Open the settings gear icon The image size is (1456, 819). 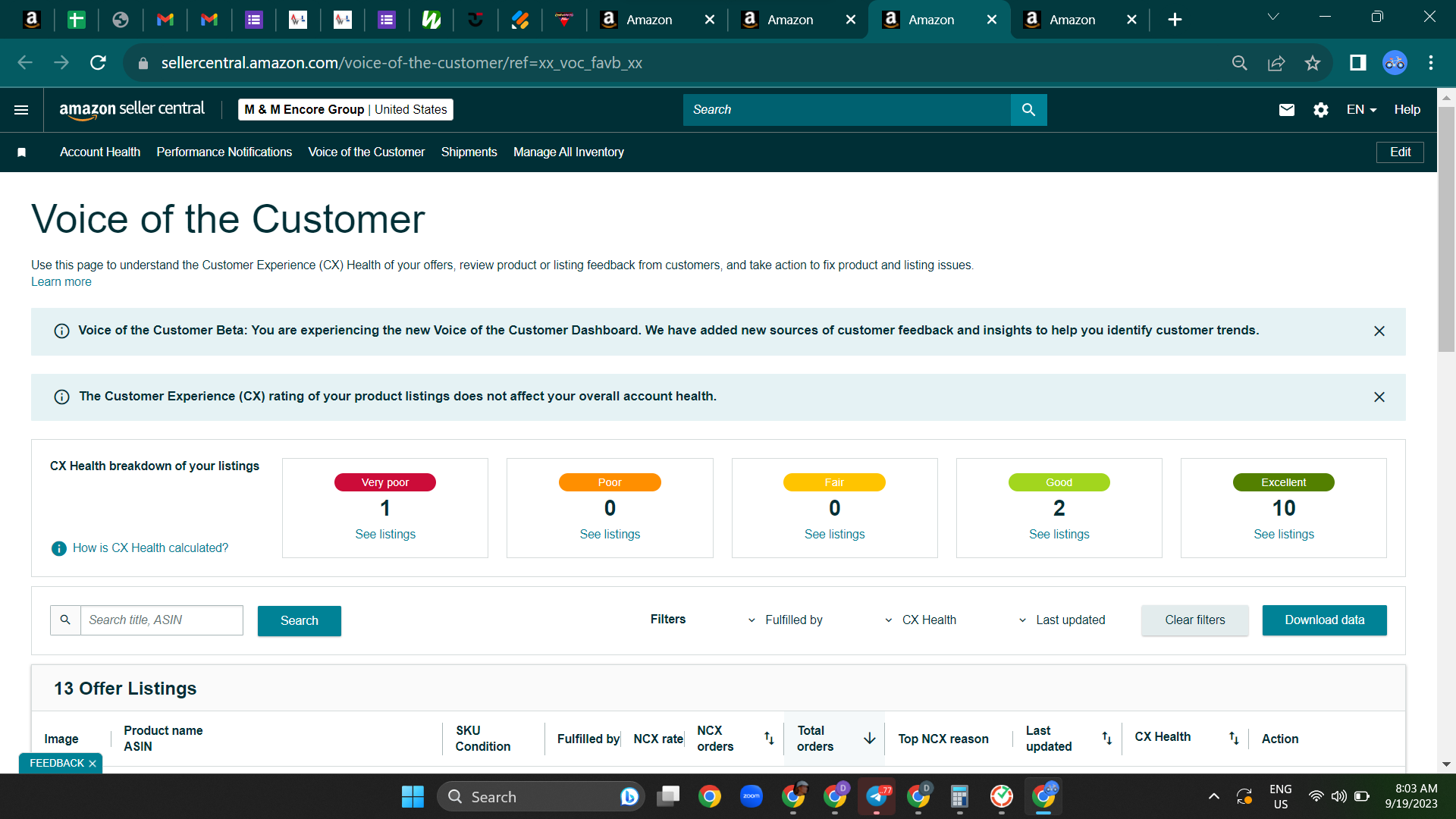click(x=1320, y=110)
